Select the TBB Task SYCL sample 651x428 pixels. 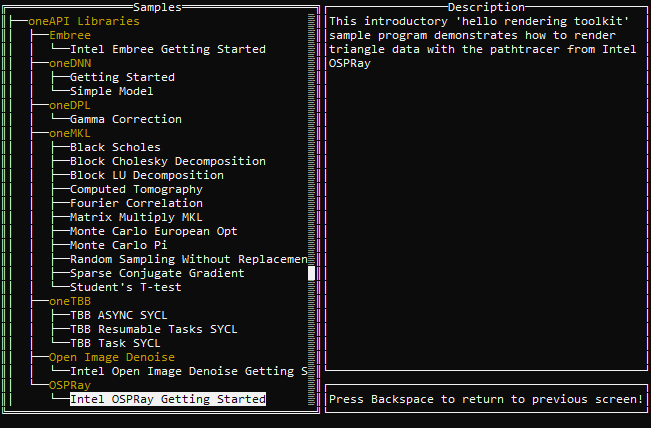tap(115, 343)
